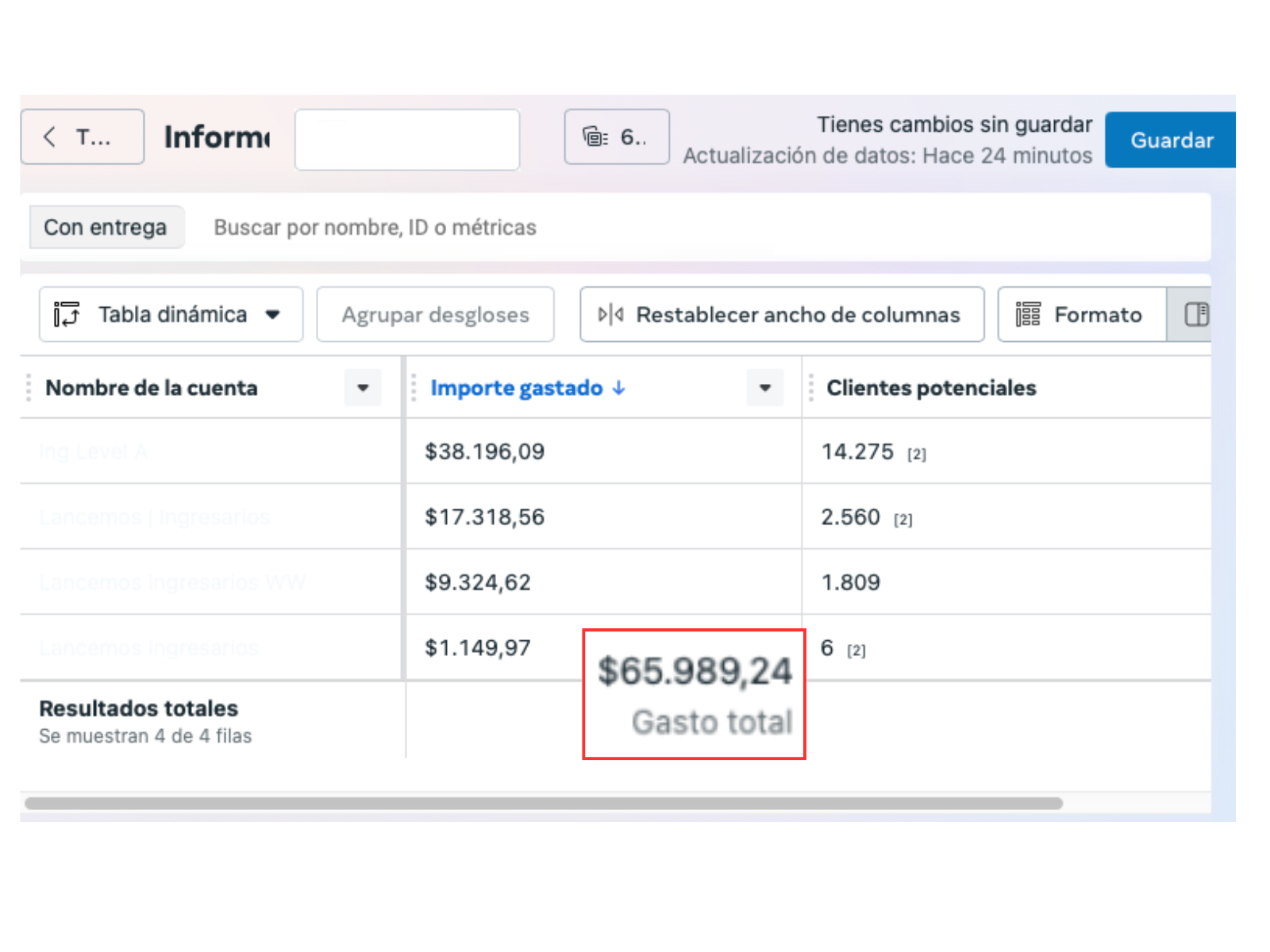Image resolution: width=1270 pixels, height=952 pixels.
Task: Click the Agrupar desgloses button
Action: pyautogui.click(x=435, y=315)
